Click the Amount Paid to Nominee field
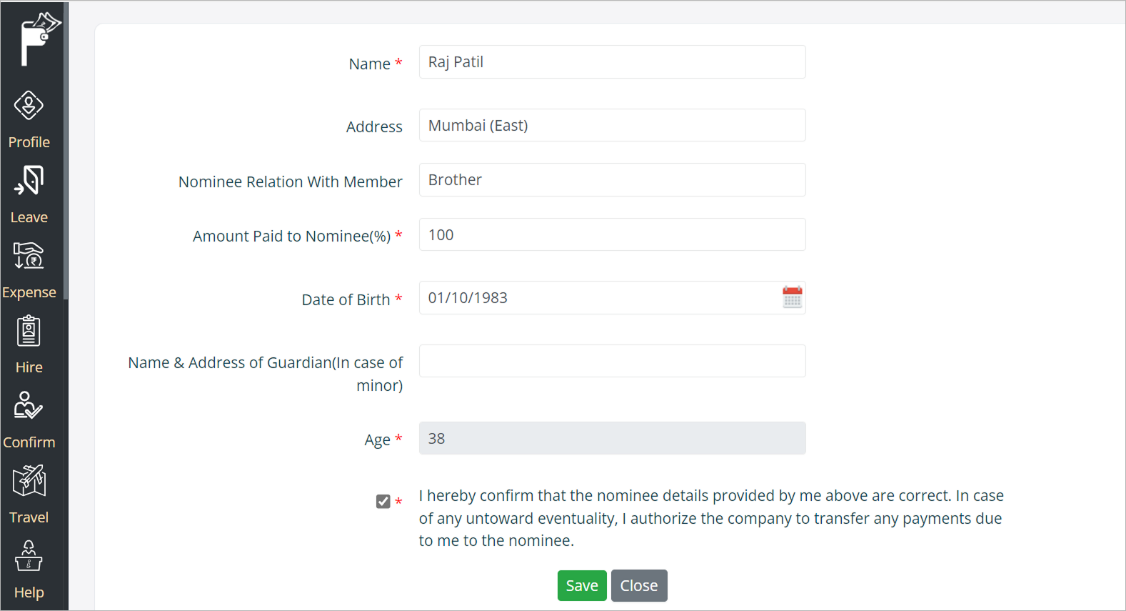 [x=612, y=235]
